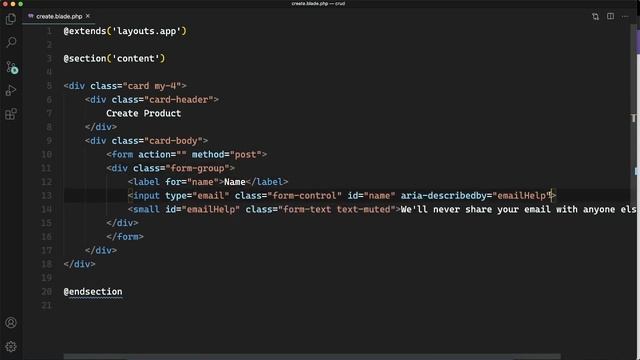
Task: Click the @endsection line
Action: pos(93,292)
